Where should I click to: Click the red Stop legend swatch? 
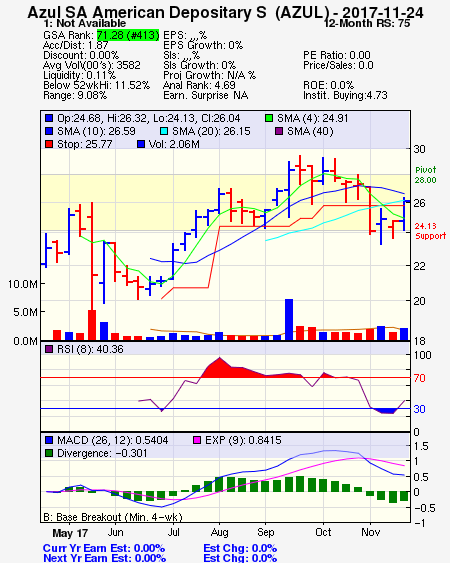click(x=49, y=144)
